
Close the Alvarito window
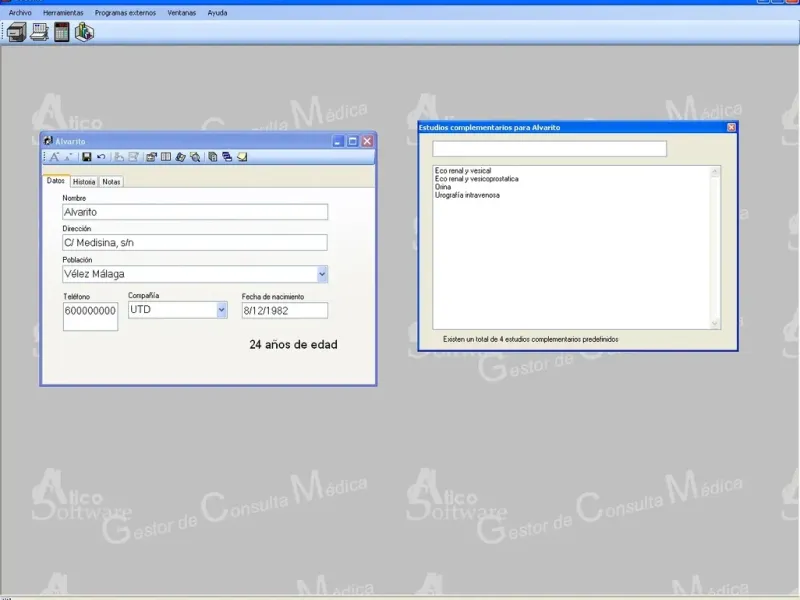367,141
